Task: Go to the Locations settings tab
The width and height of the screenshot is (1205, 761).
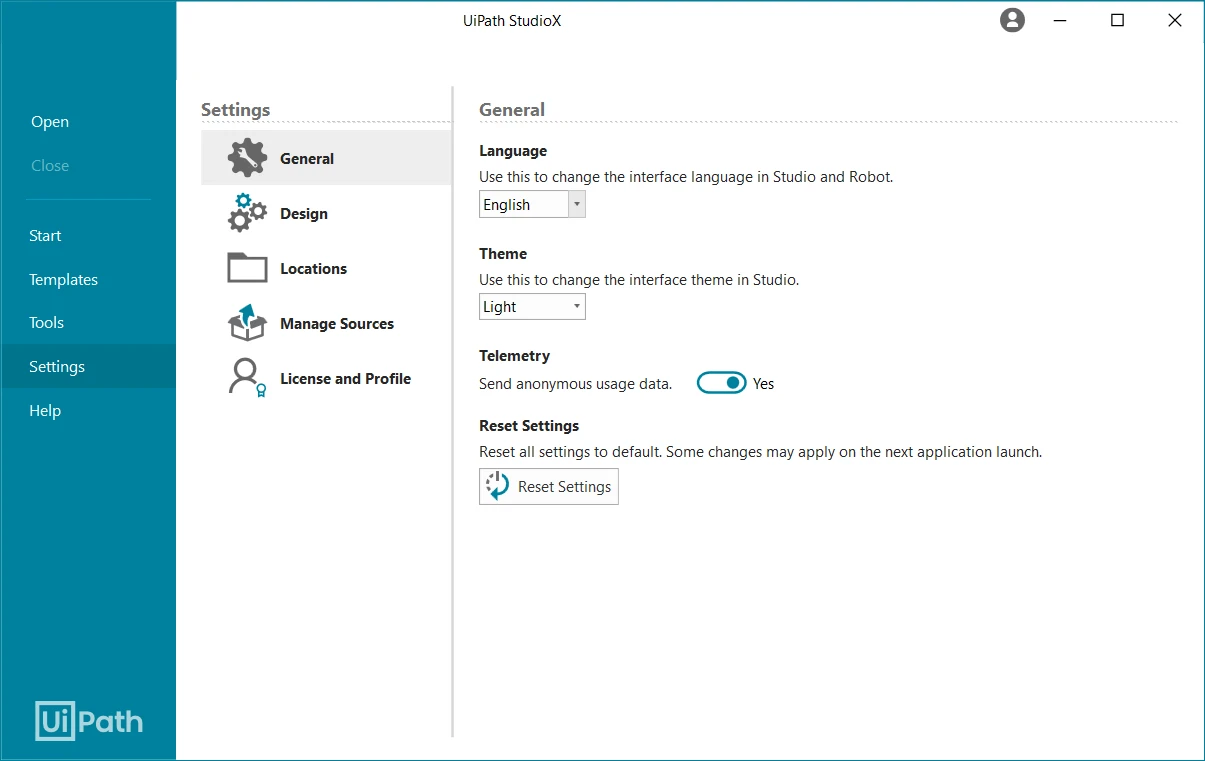Action: (x=313, y=269)
